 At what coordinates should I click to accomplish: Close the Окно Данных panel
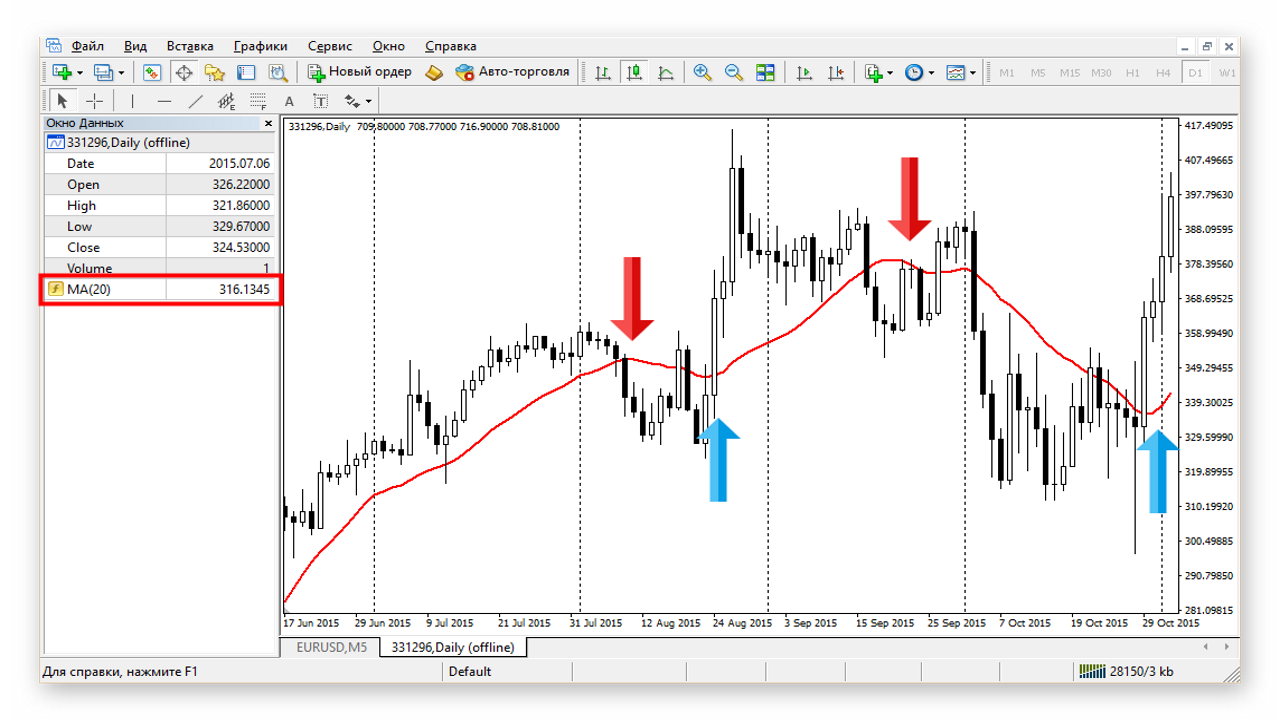tap(268, 123)
